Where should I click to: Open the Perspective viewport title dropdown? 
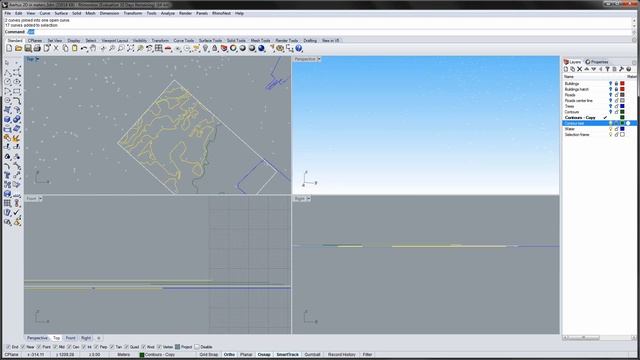(319, 59)
